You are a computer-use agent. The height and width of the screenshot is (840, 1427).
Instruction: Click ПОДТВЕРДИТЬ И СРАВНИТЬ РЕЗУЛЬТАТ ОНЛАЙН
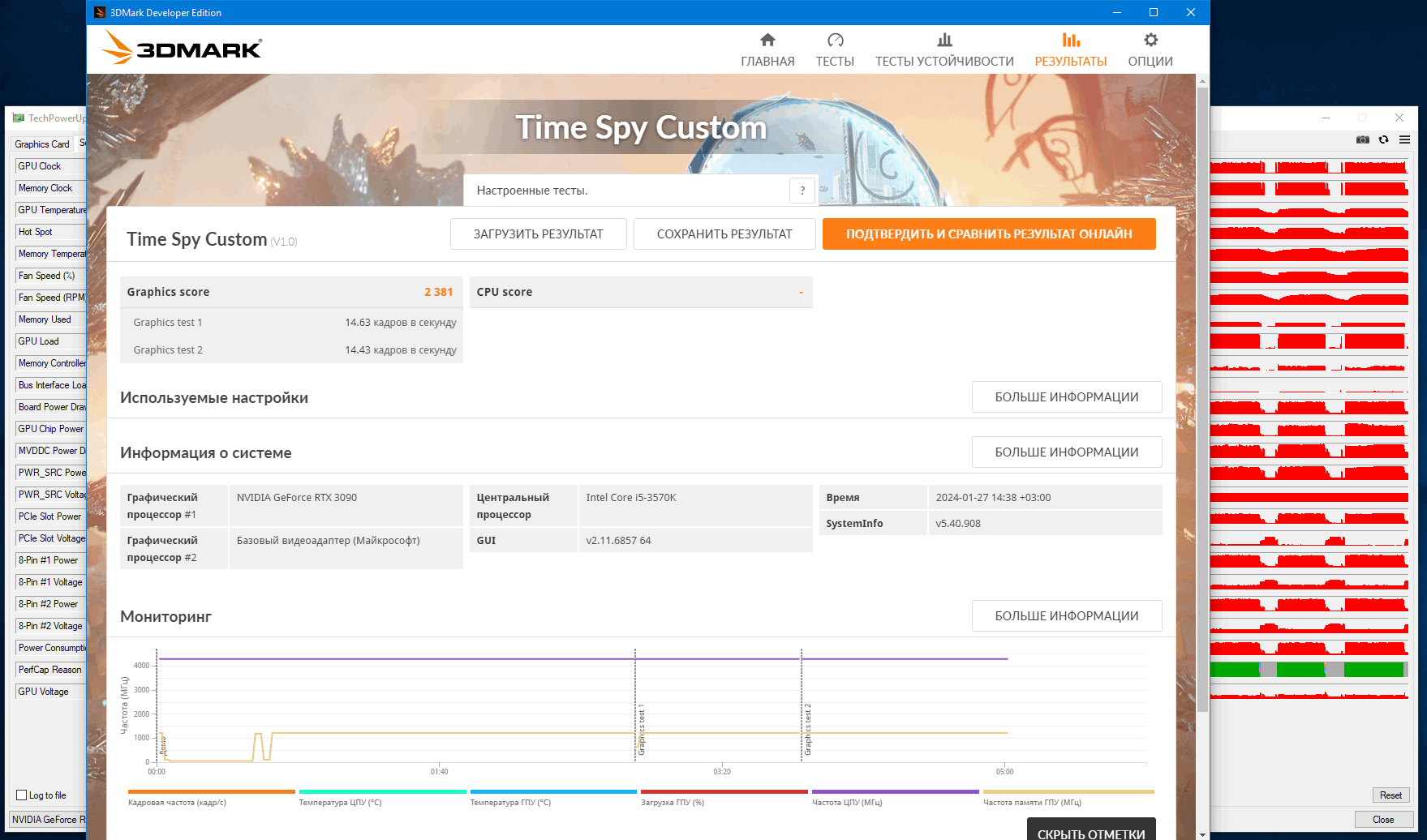pos(989,234)
